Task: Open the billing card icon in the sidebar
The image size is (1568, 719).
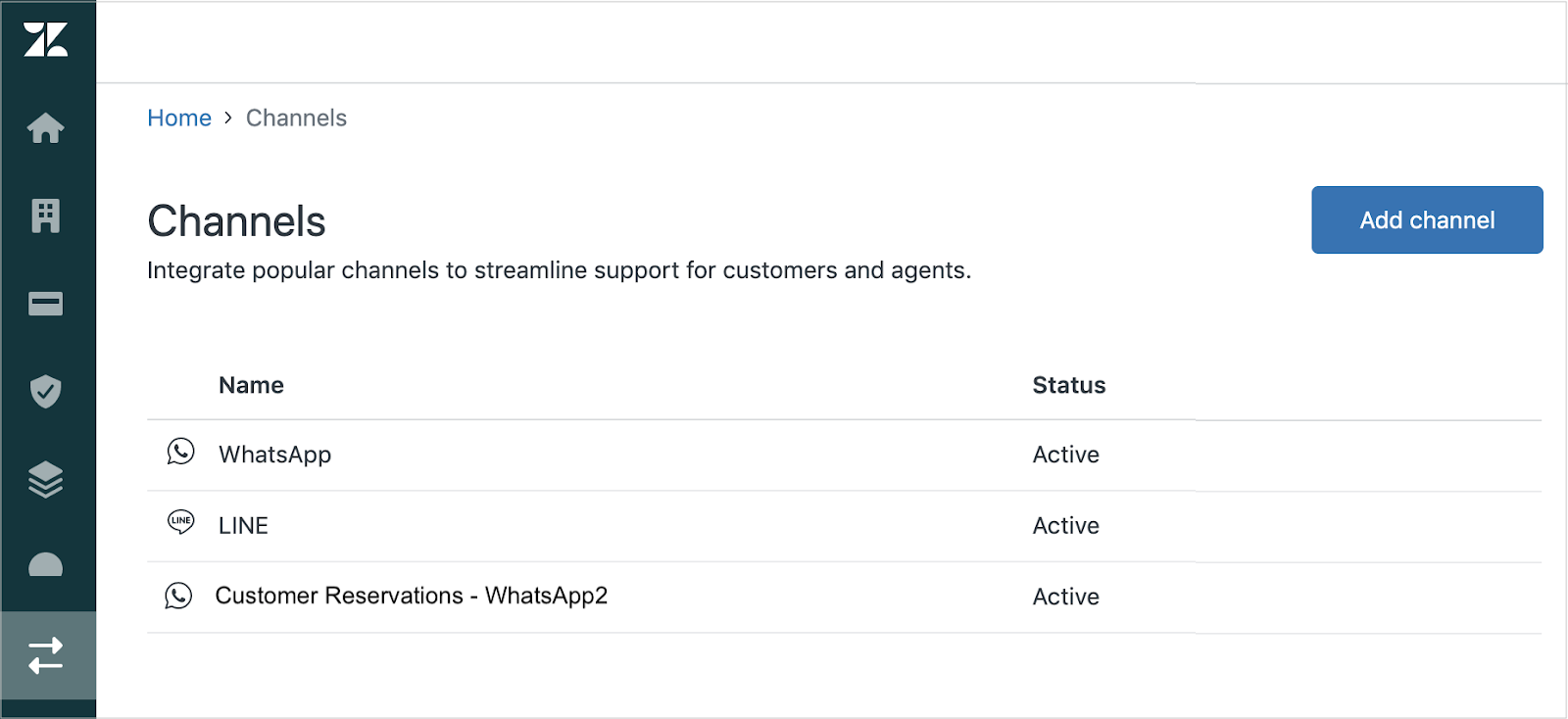Action: (46, 304)
